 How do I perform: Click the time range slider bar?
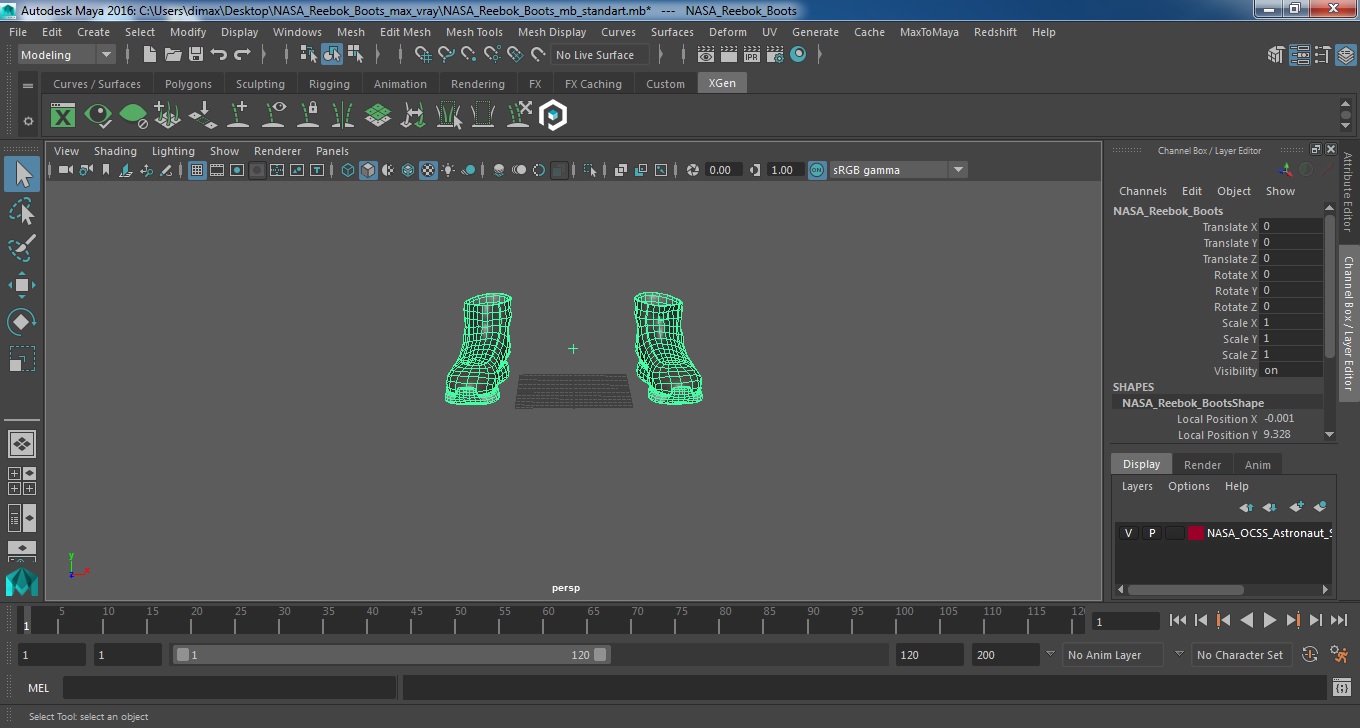point(391,655)
